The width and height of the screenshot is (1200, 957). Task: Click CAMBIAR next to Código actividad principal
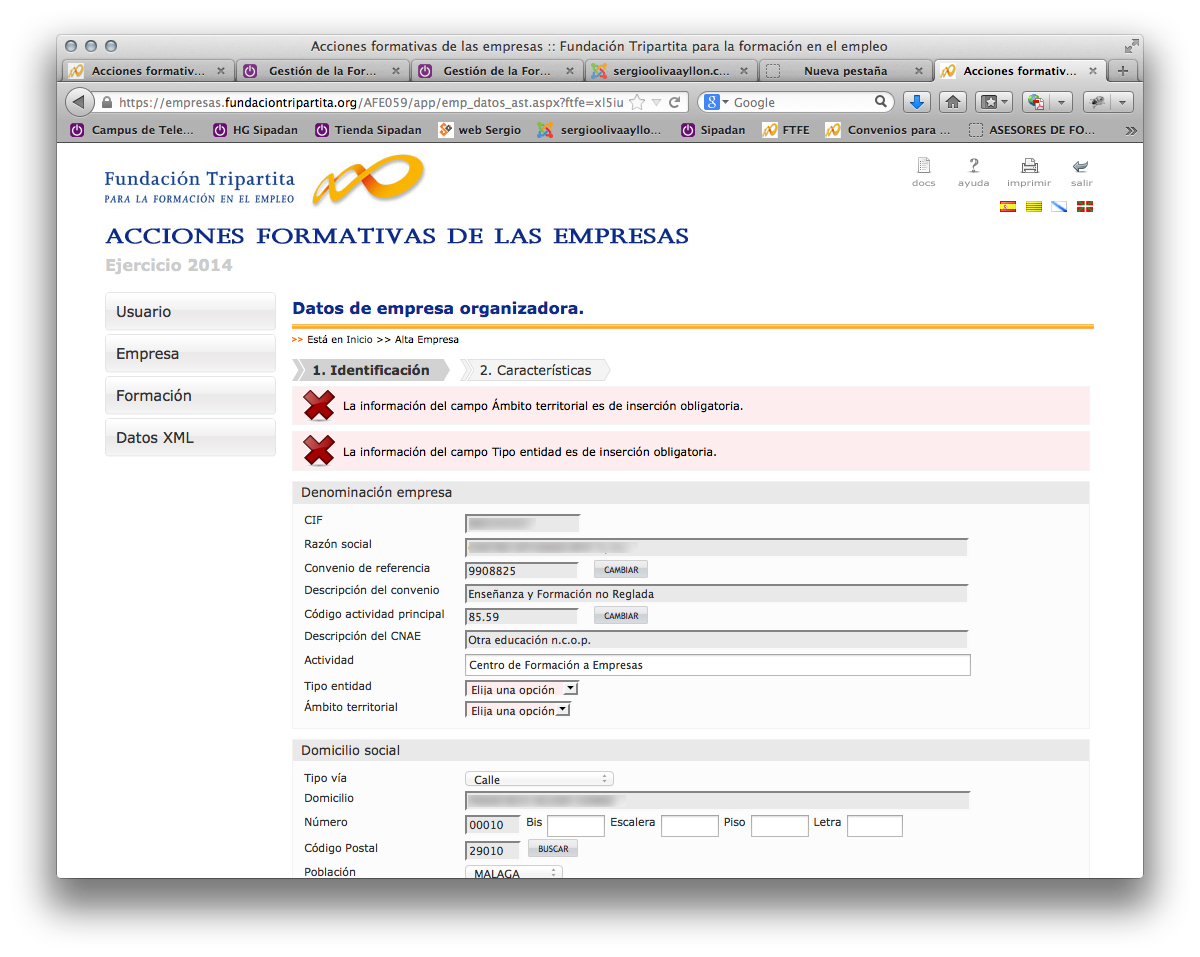point(621,616)
